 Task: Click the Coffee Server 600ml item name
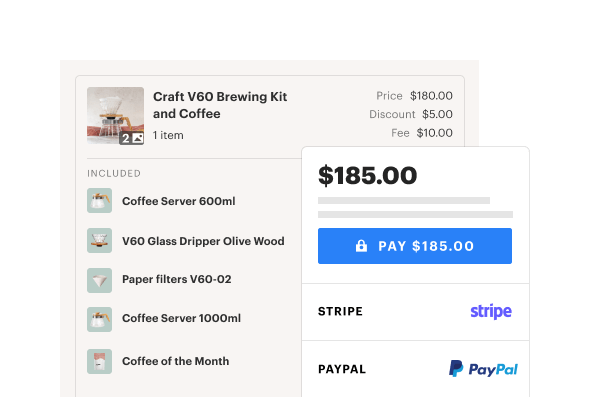(x=179, y=201)
